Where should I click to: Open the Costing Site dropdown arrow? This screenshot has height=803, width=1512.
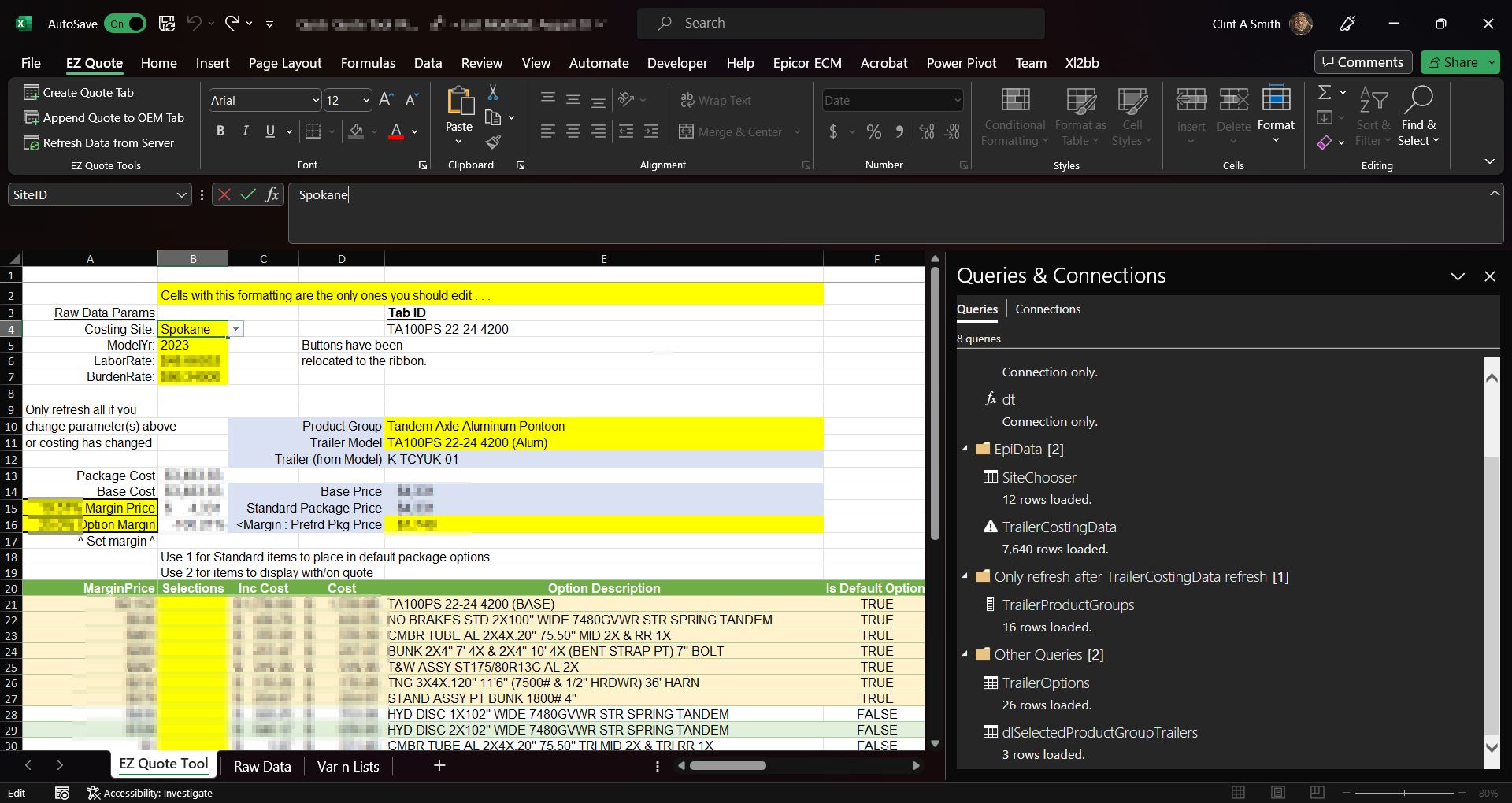coord(235,330)
